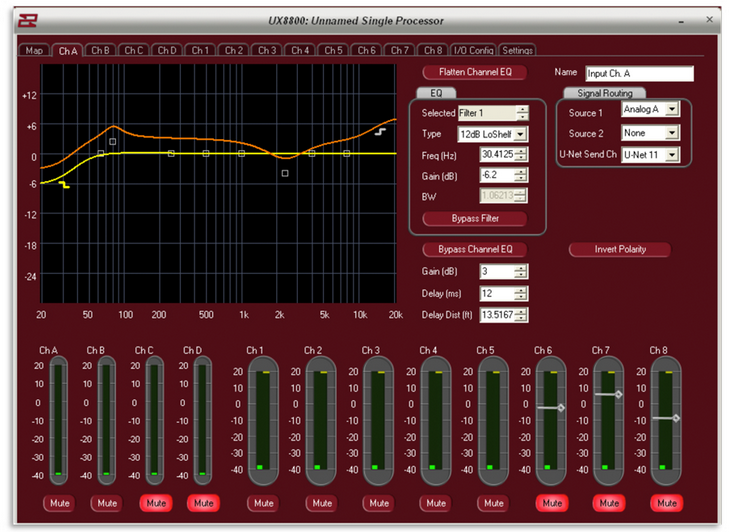734x532 pixels.
Task: Click the filter Gain (dB) field showing -6.2
Action: point(498,175)
